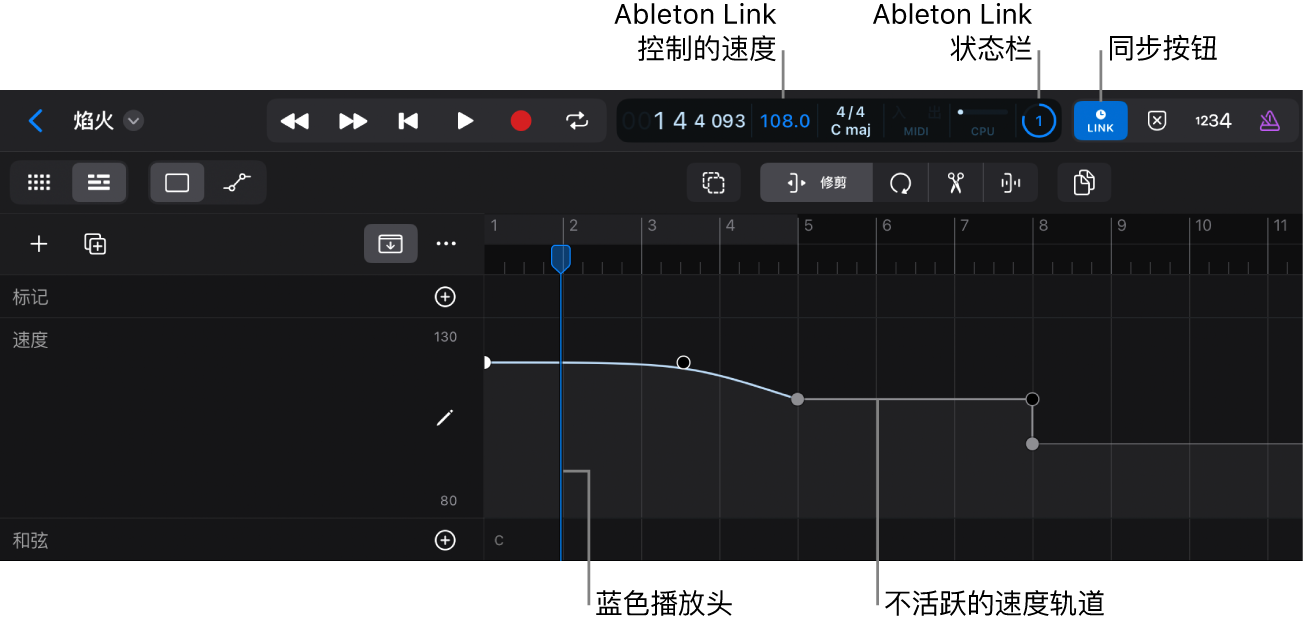
Task: Toggle the 1234 count-in
Action: pos(1213,120)
